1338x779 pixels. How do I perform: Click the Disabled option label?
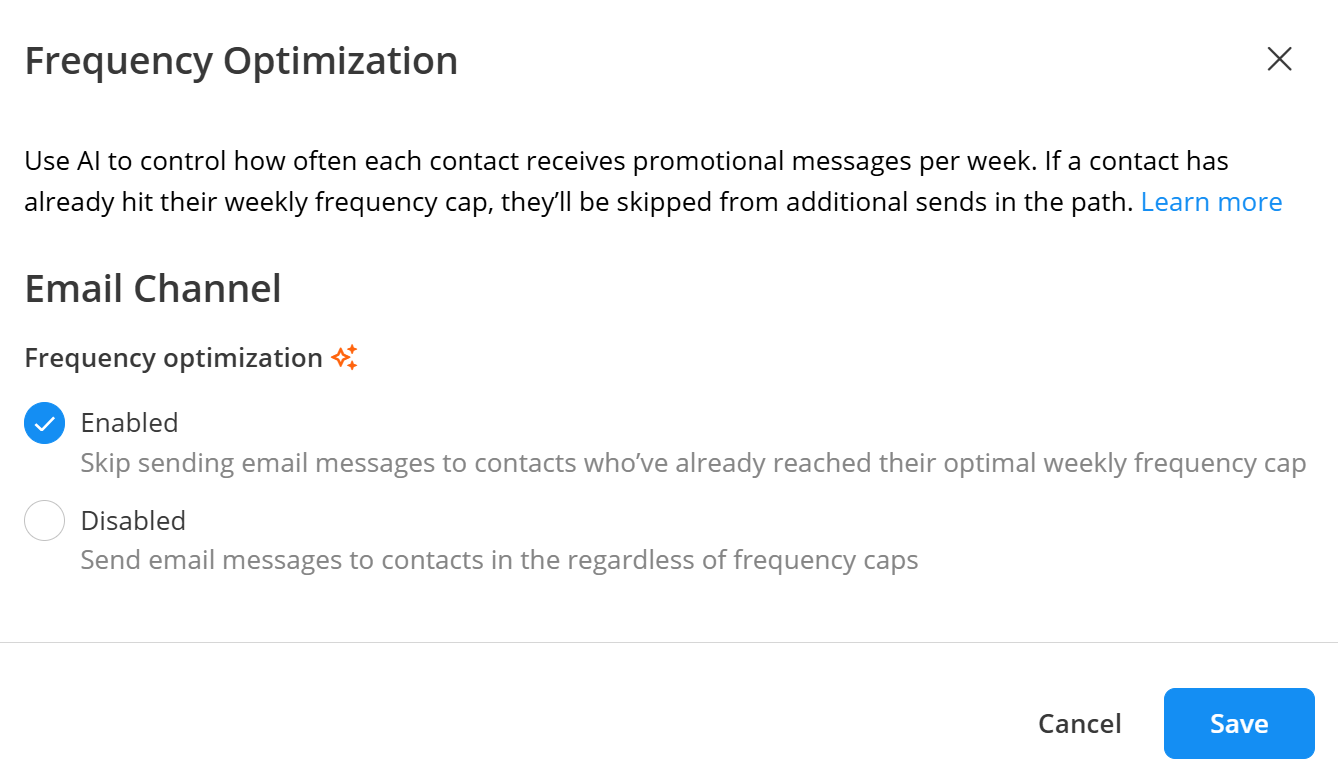(x=133, y=521)
